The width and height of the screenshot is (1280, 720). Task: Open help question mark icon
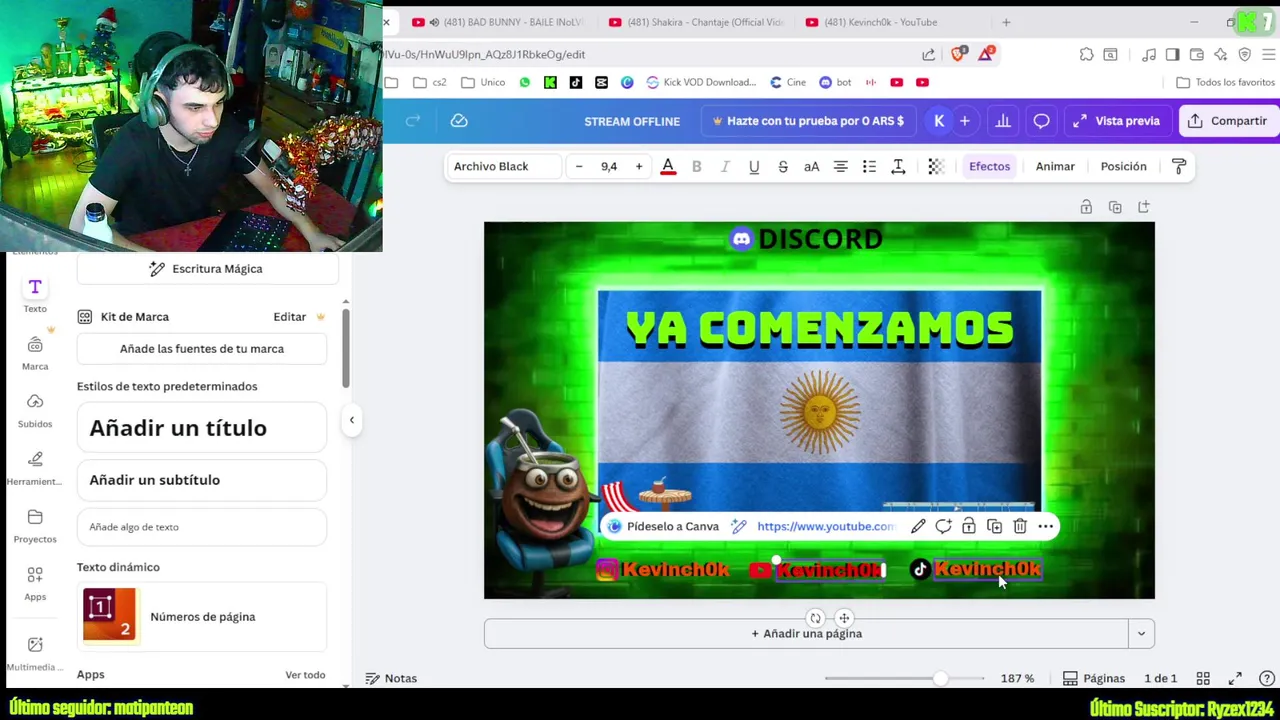(x=1267, y=678)
